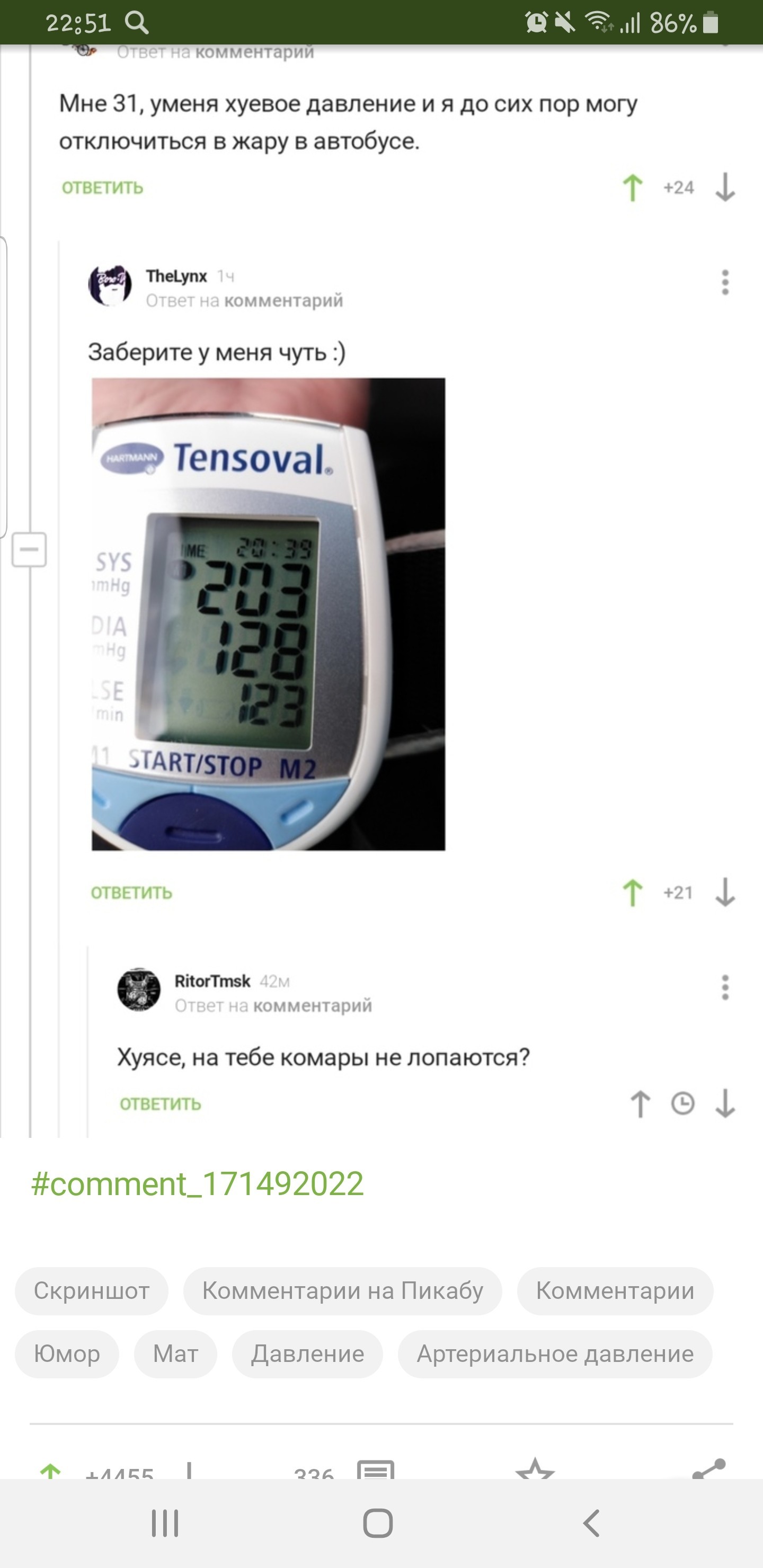Upvote the +24 comment about pressure
Screen dimensions: 763x1568
tap(633, 188)
